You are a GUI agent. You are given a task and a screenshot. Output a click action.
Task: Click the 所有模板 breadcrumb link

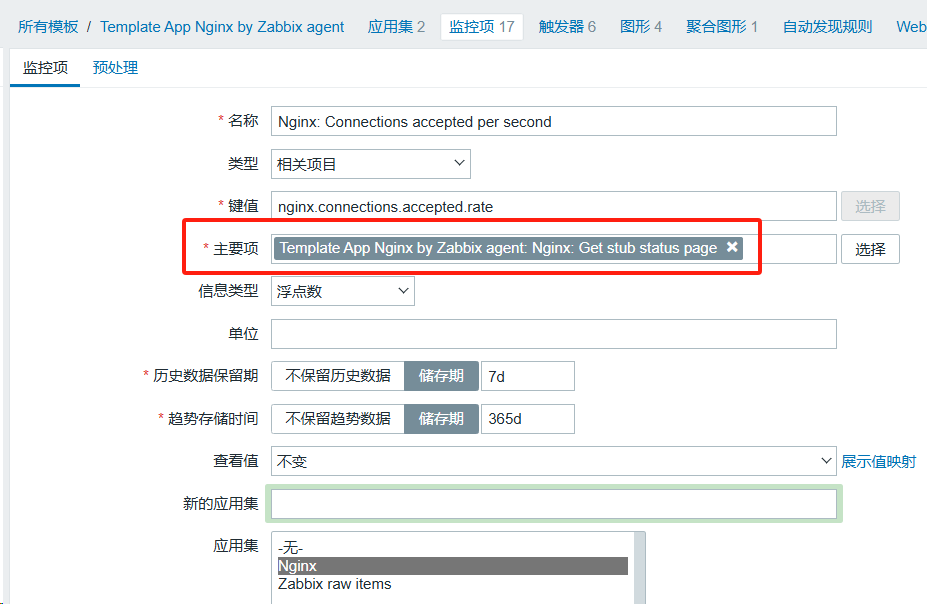(48, 27)
